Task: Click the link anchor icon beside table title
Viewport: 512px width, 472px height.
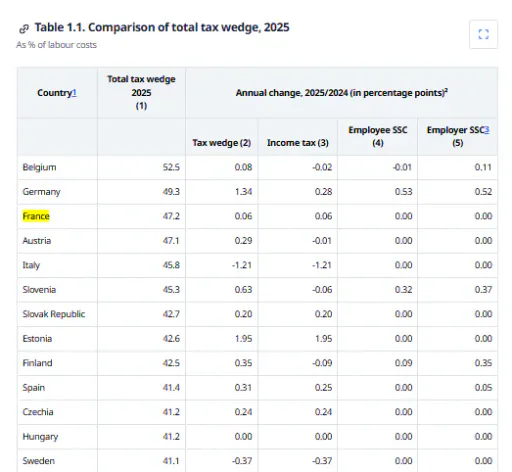Action: (x=24, y=29)
